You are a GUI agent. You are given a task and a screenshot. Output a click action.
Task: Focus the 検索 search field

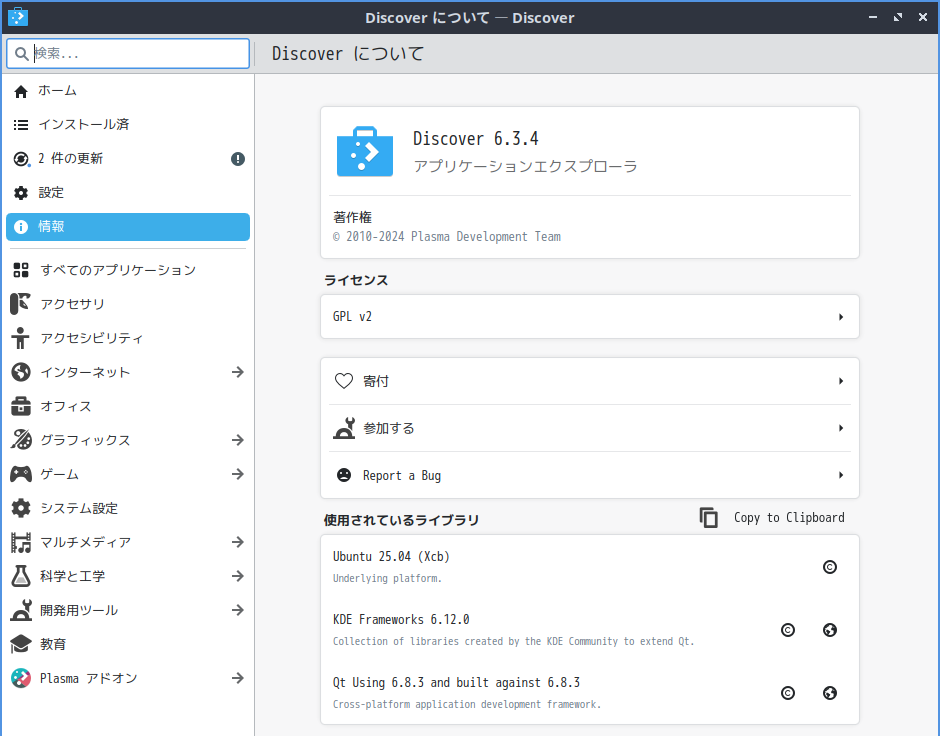(128, 54)
